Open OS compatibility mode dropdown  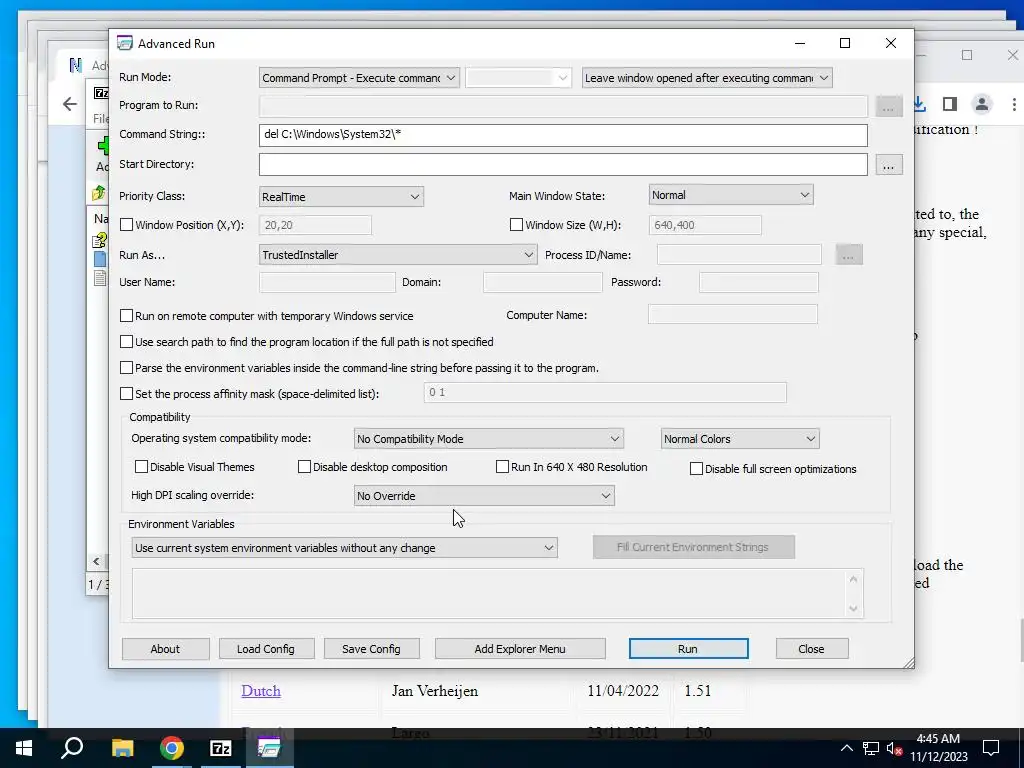488,439
